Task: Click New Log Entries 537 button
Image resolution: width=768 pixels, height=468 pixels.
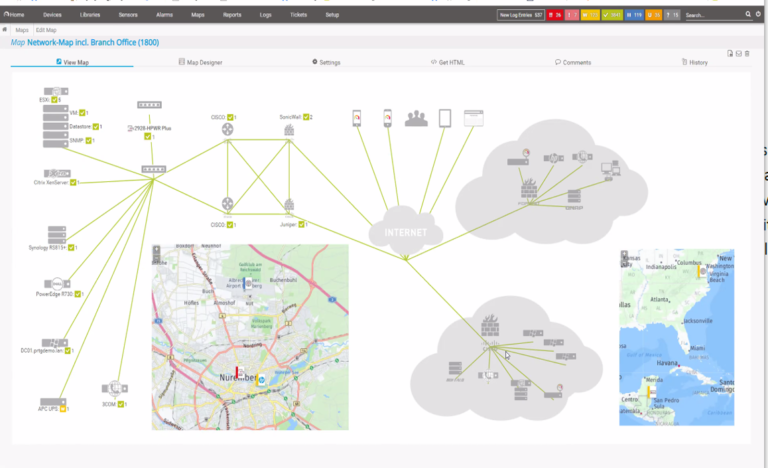Action: 521,15
